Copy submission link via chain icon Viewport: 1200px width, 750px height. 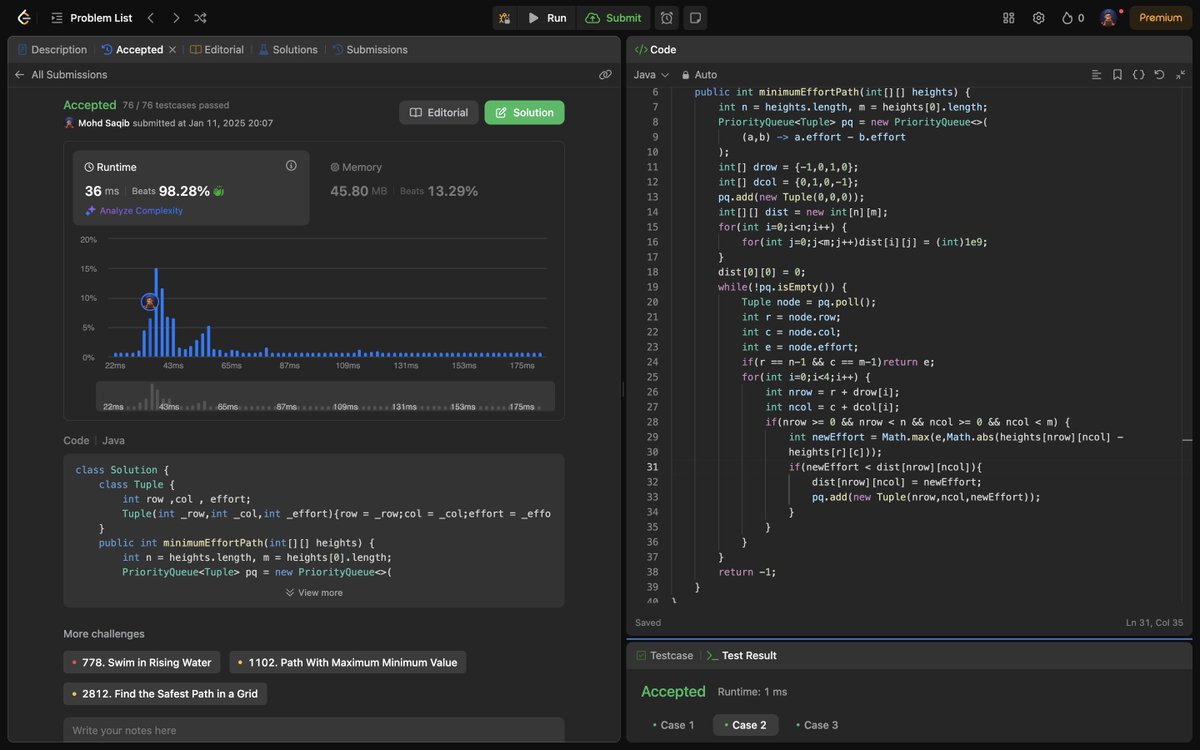(x=605, y=75)
